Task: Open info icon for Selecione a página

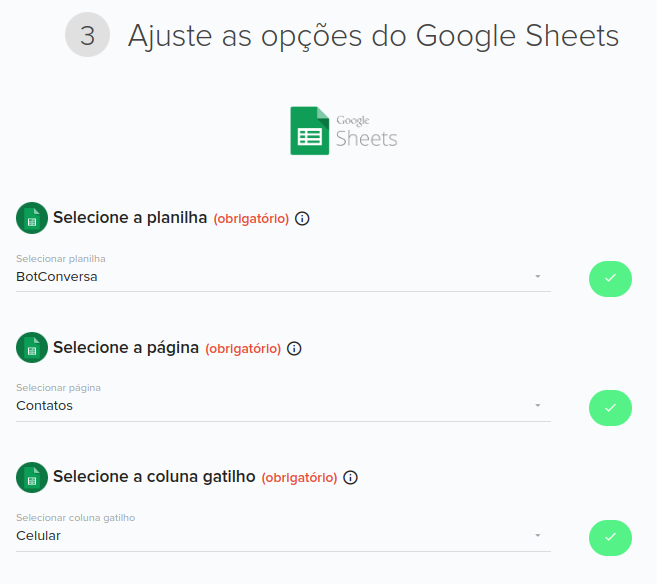Action: pos(294,349)
